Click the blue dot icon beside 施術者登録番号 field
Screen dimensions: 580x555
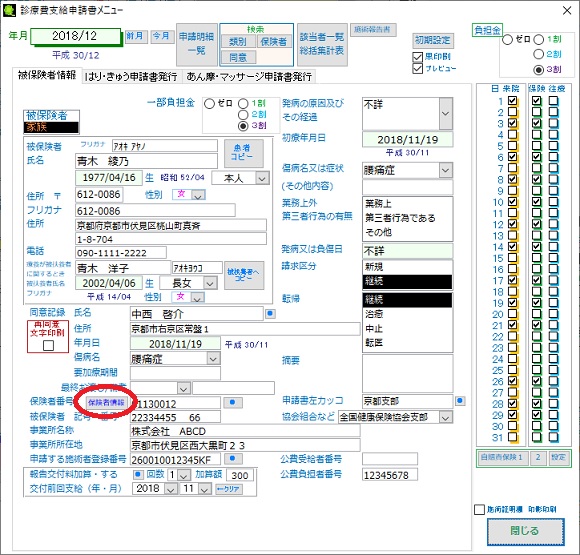(232, 458)
